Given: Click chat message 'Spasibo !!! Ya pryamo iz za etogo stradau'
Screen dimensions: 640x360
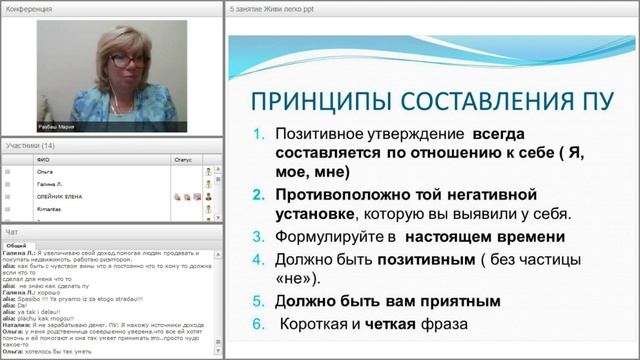Looking at the screenshot, I should (x=80, y=299).
